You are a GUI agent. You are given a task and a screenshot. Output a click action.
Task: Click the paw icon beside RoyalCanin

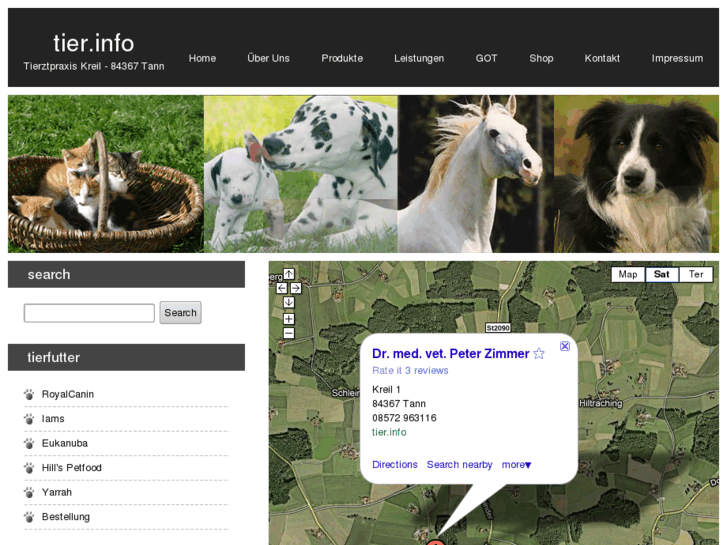(x=29, y=394)
